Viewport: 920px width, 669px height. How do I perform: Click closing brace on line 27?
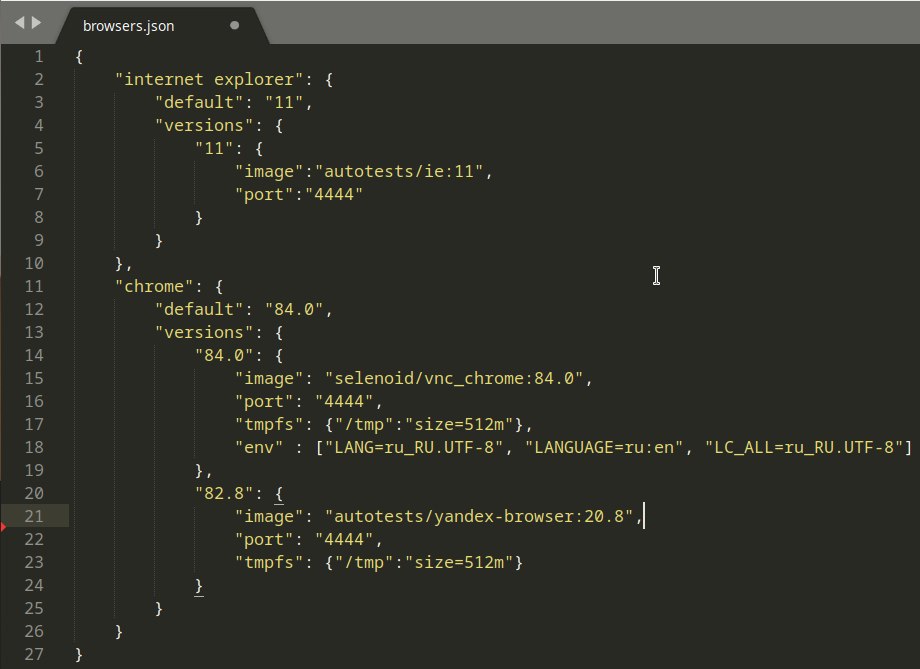tap(79, 654)
